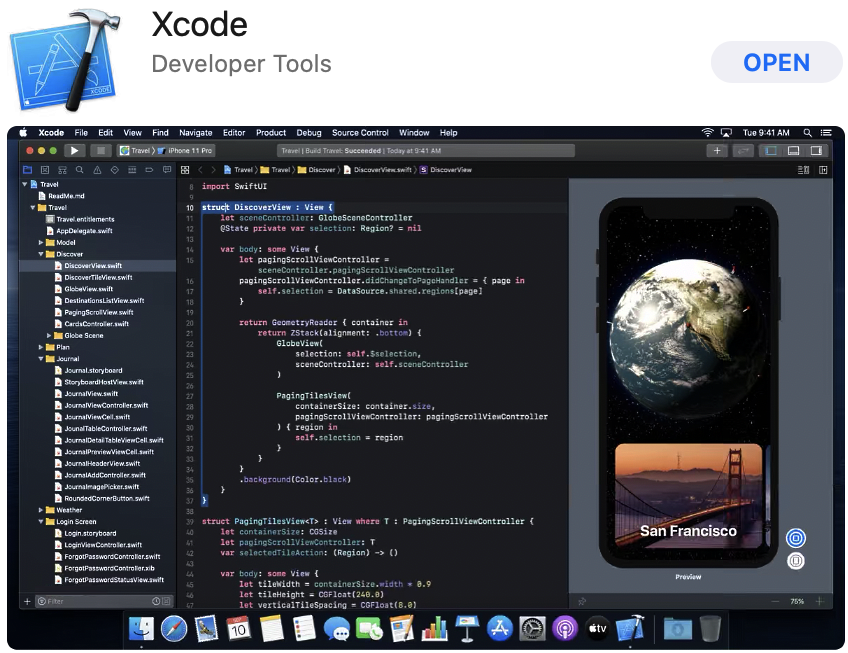The image size is (848, 653).
Task: Run the Travel scheme with Play
Action: (75, 151)
